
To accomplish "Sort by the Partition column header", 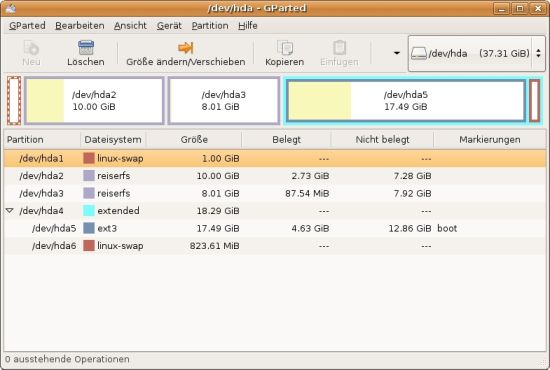I will (42, 140).
